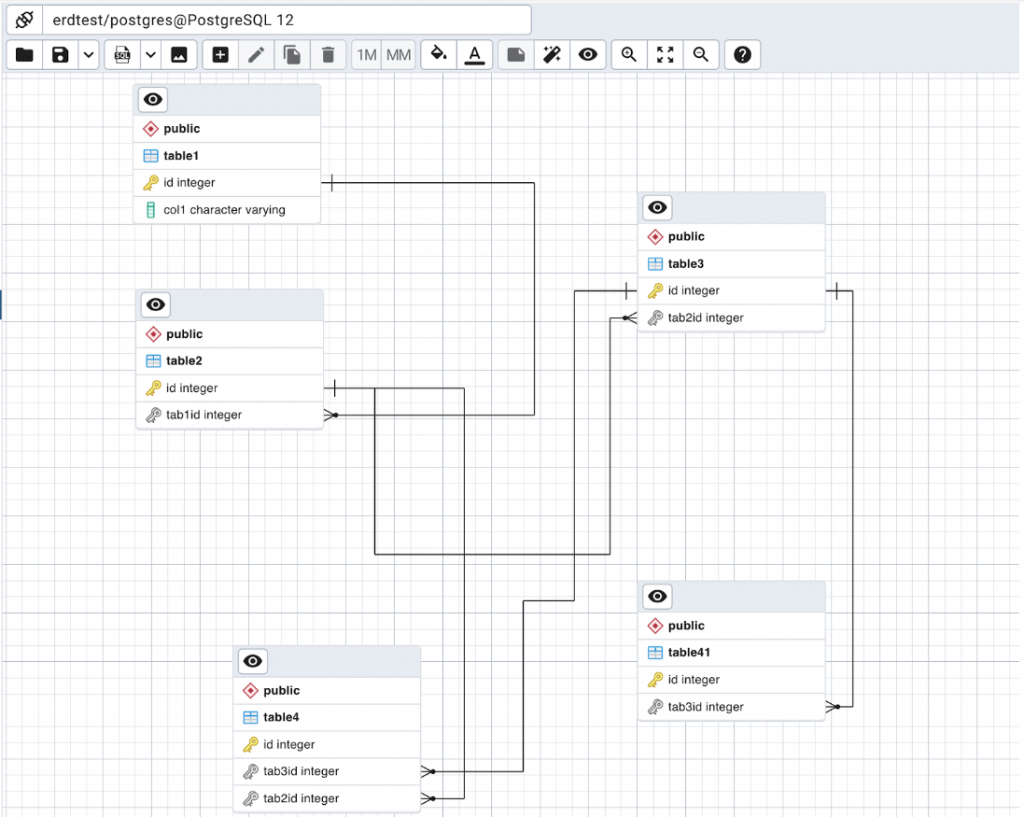Click the 1M one-to-many link button
The height and width of the screenshot is (817, 1024).
(x=367, y=55)
